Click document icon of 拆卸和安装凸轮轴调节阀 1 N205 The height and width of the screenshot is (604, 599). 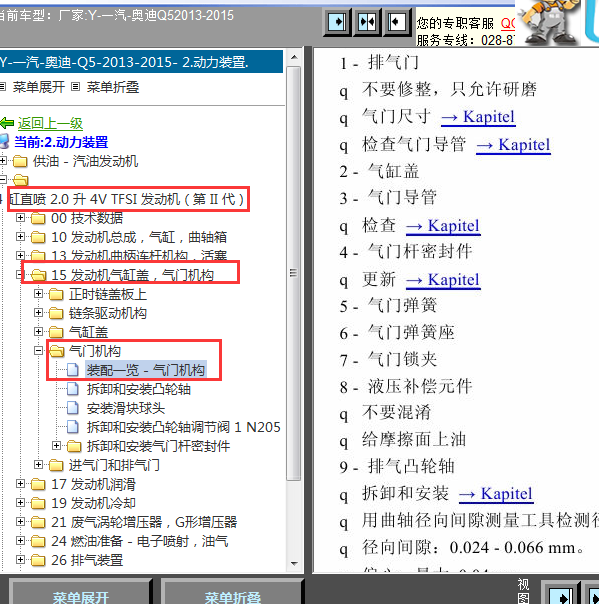pyautogui.click(x=73, y=427)
